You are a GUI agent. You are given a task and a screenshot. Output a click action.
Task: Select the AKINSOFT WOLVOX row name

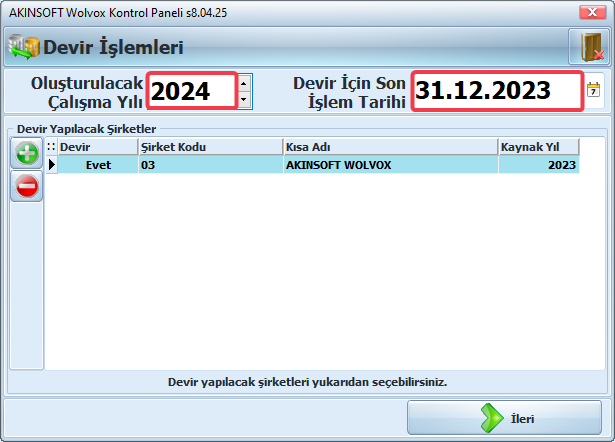coord(391,165)
